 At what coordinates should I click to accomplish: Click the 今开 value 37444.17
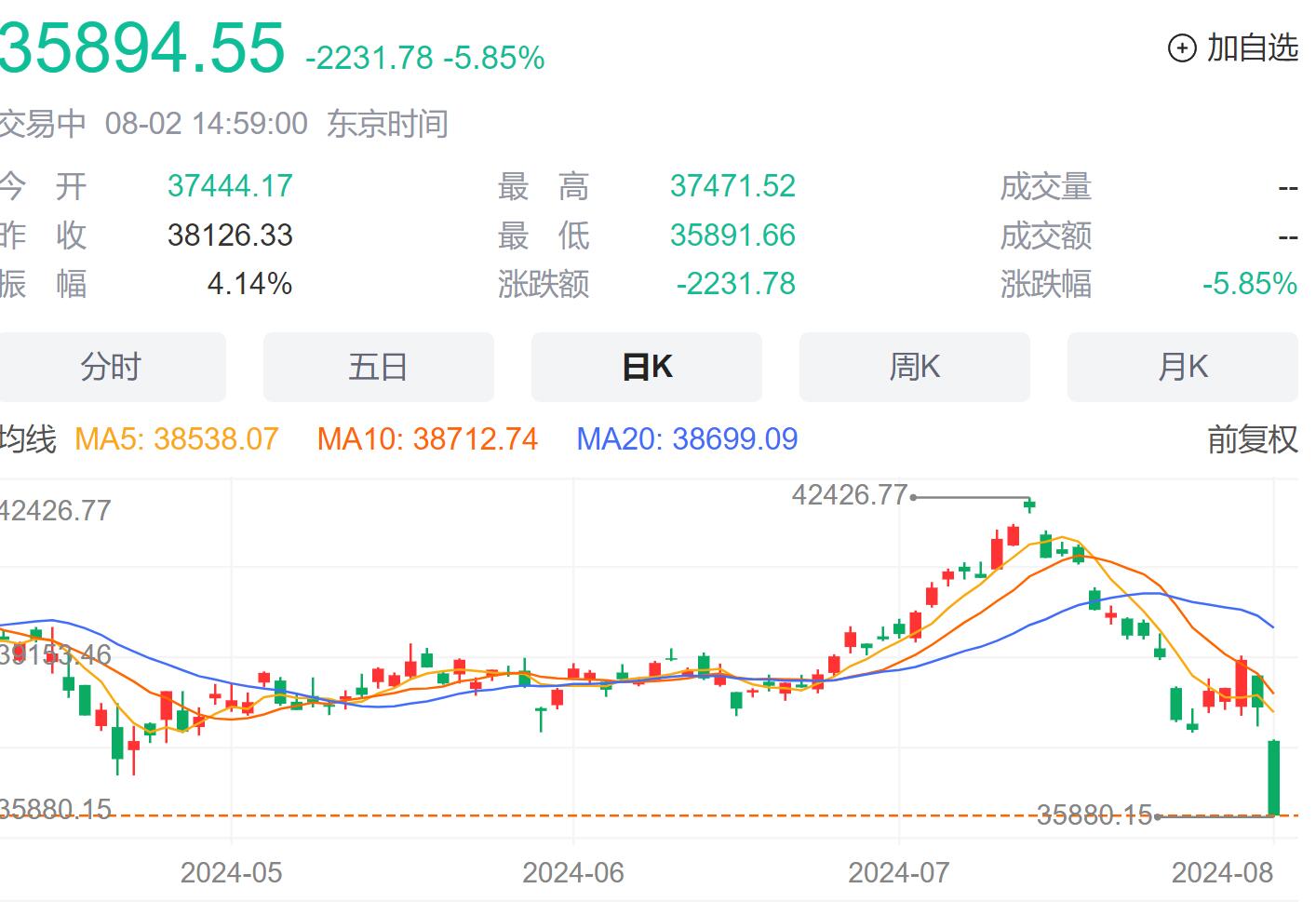point(230,186)
